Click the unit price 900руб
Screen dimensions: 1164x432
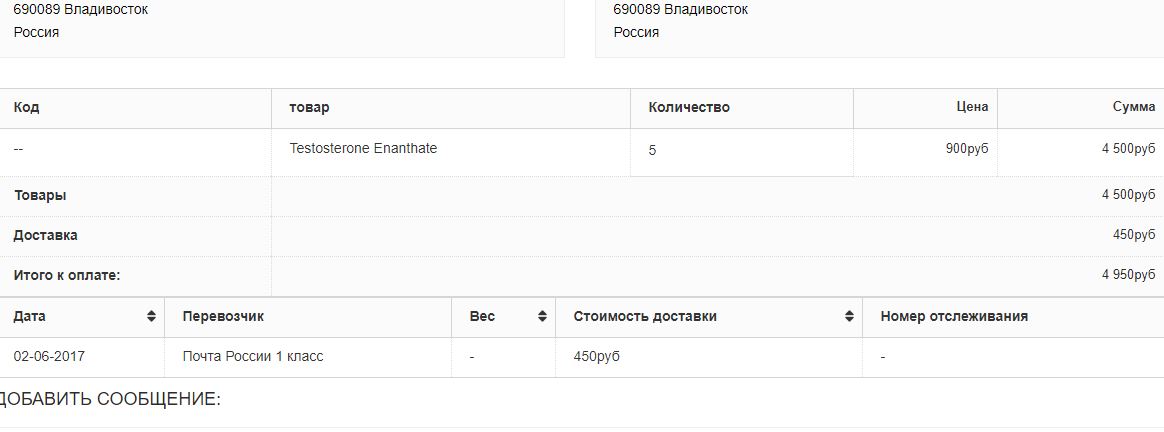point(966,149)
